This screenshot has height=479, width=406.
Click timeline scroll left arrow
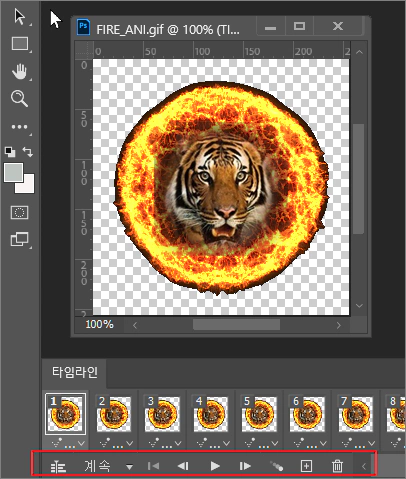[x=364, y=466]
